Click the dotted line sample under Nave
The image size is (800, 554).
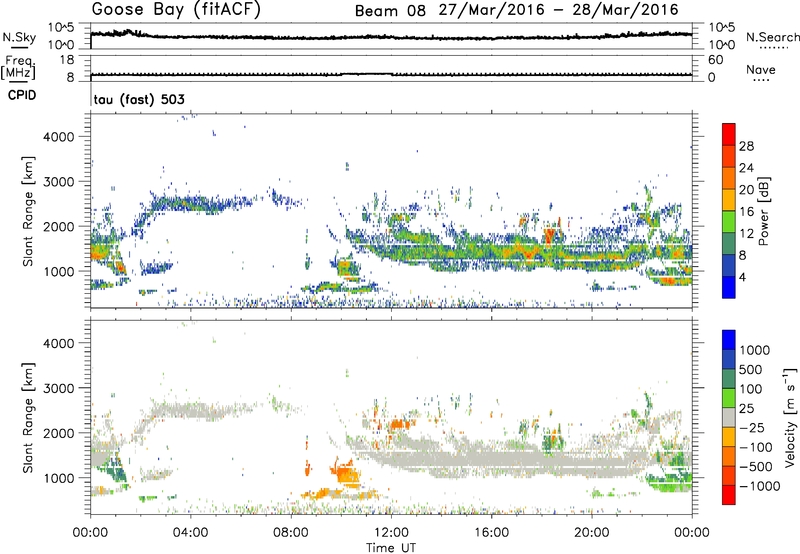click(761, 80)
